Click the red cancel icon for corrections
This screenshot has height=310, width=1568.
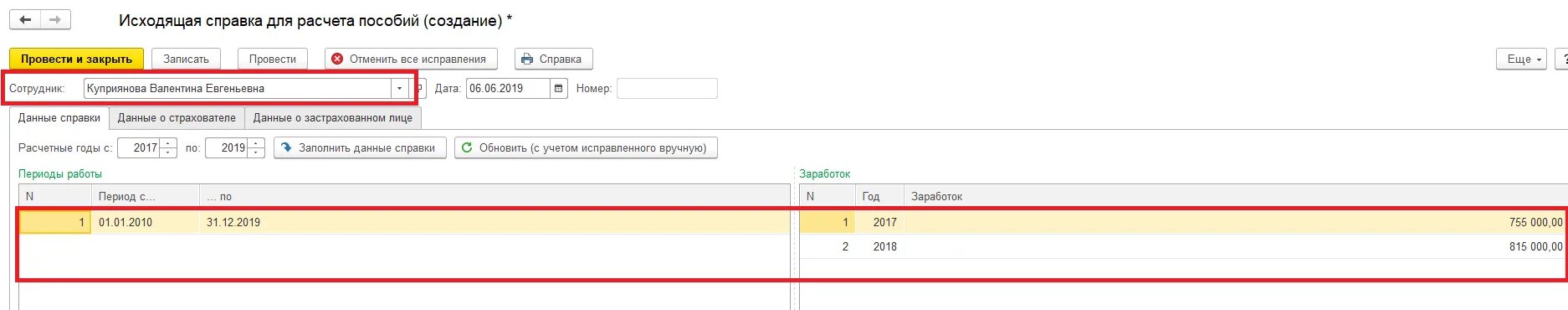tap(337, 59)
